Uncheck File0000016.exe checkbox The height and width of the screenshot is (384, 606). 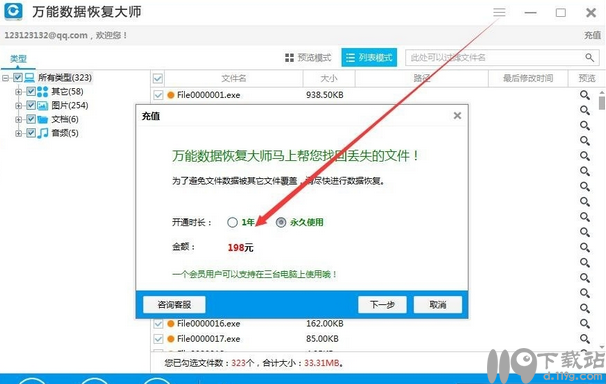(x=158, y=323)
